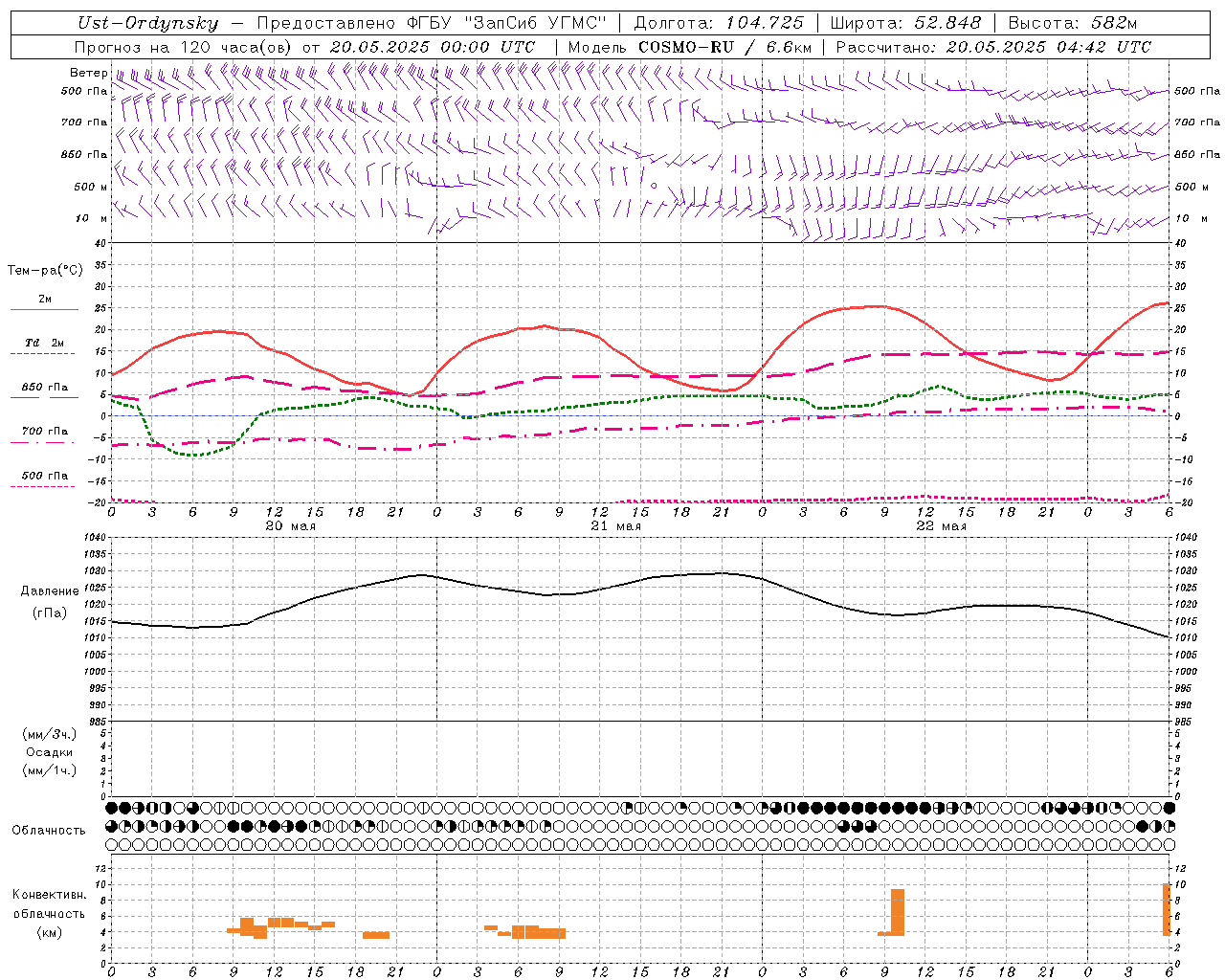Viewport: 1225px width, 980px height.
Task: Click the 21 мая date label
Action: pyautogui.click(x=615, y=526)
